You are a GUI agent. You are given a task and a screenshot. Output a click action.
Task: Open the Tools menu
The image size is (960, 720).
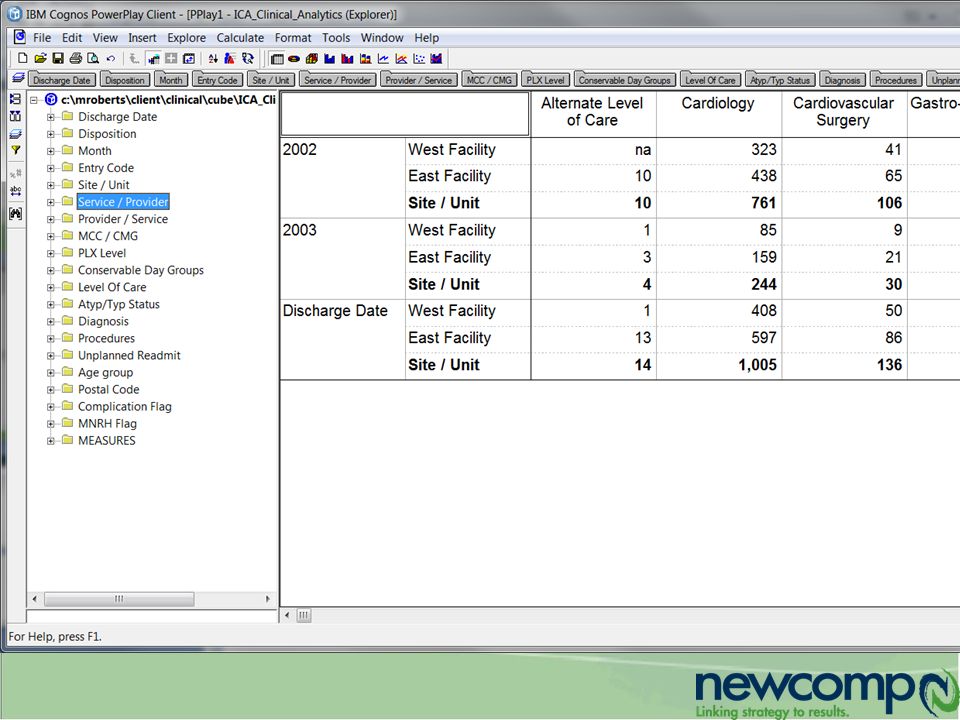336,38
